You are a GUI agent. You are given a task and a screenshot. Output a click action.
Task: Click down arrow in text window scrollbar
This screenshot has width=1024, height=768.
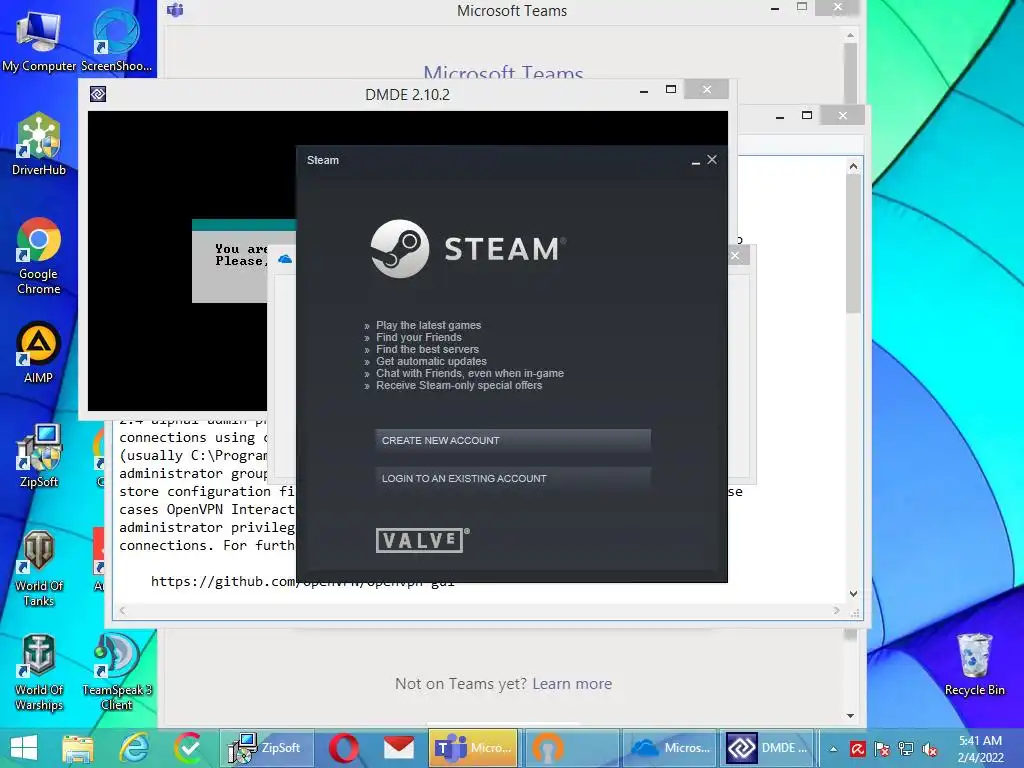tap(854, 594)
